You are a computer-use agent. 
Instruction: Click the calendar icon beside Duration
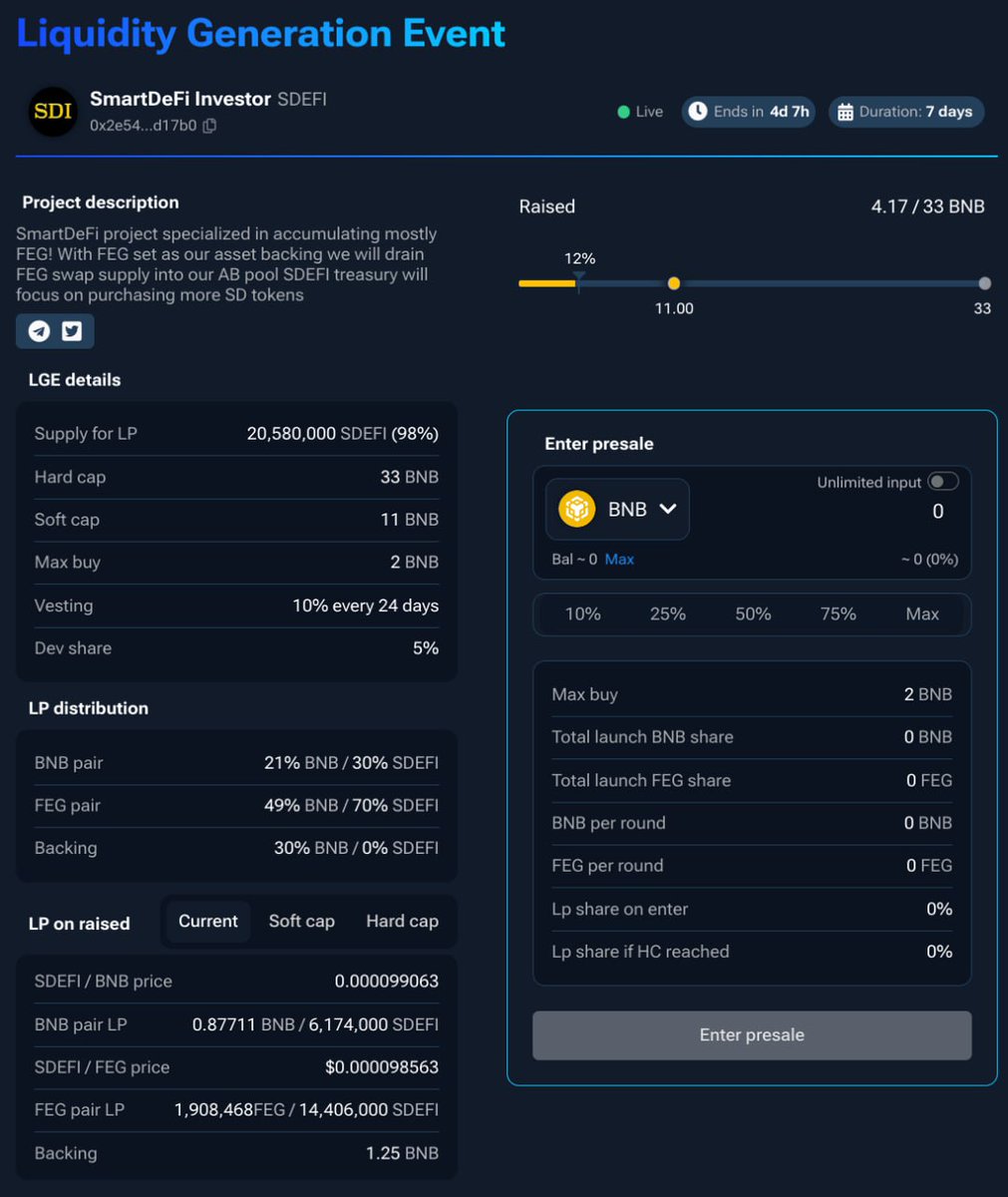[x=844, y=112]
